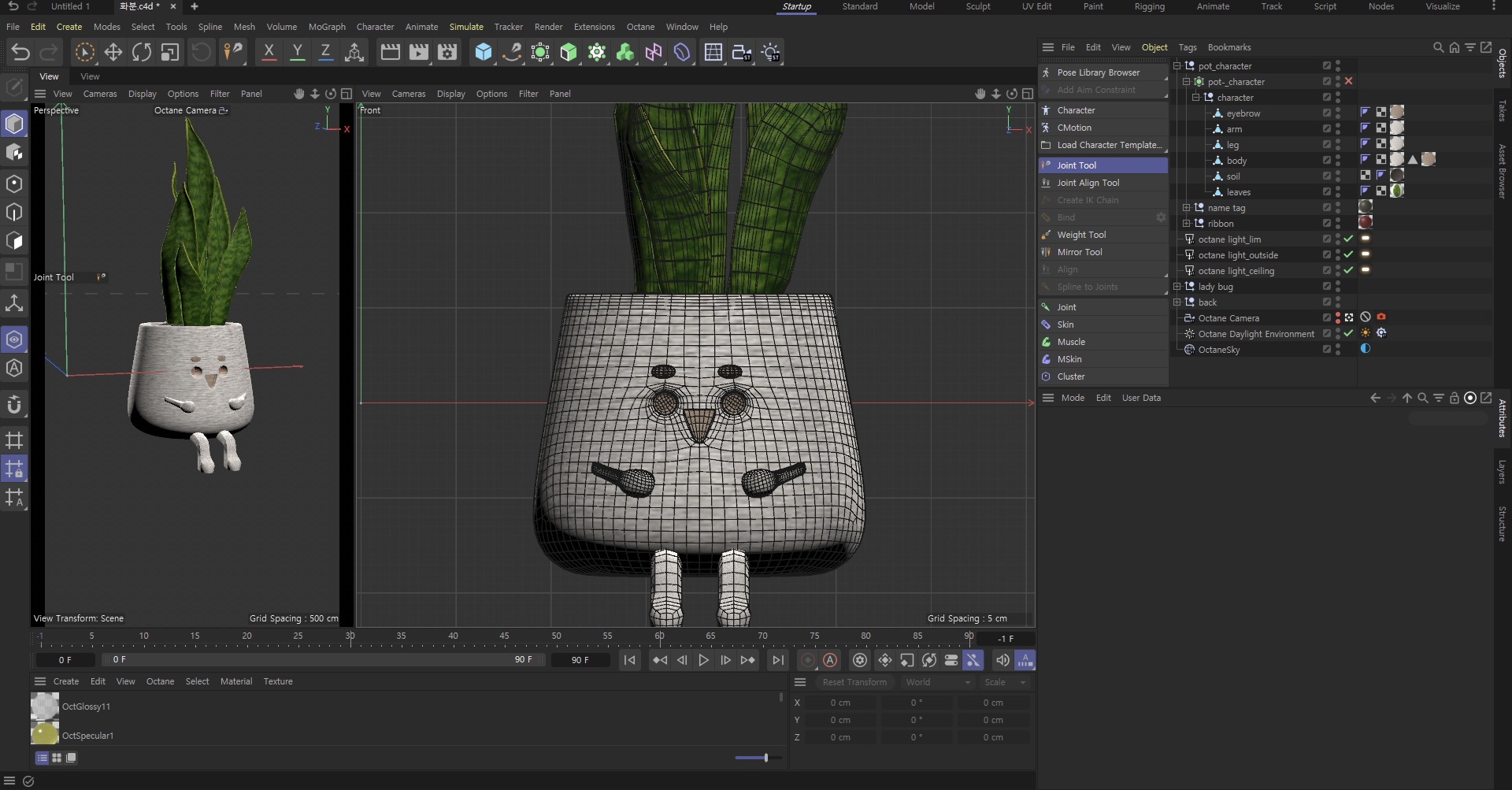
Task: Toggle octane light_lim enable checkmark
Action: [x=1349, y=239]
